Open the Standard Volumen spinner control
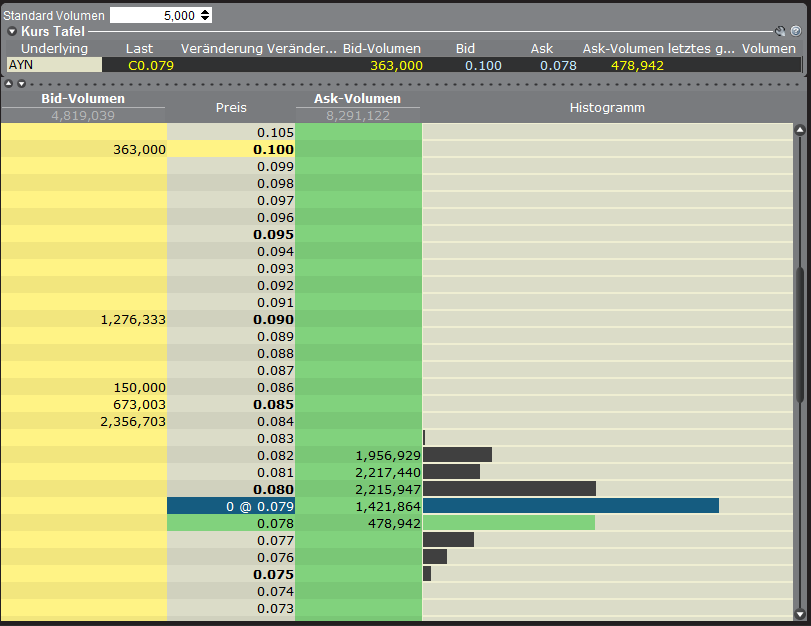The image size is (811, 626). [205, 15]
